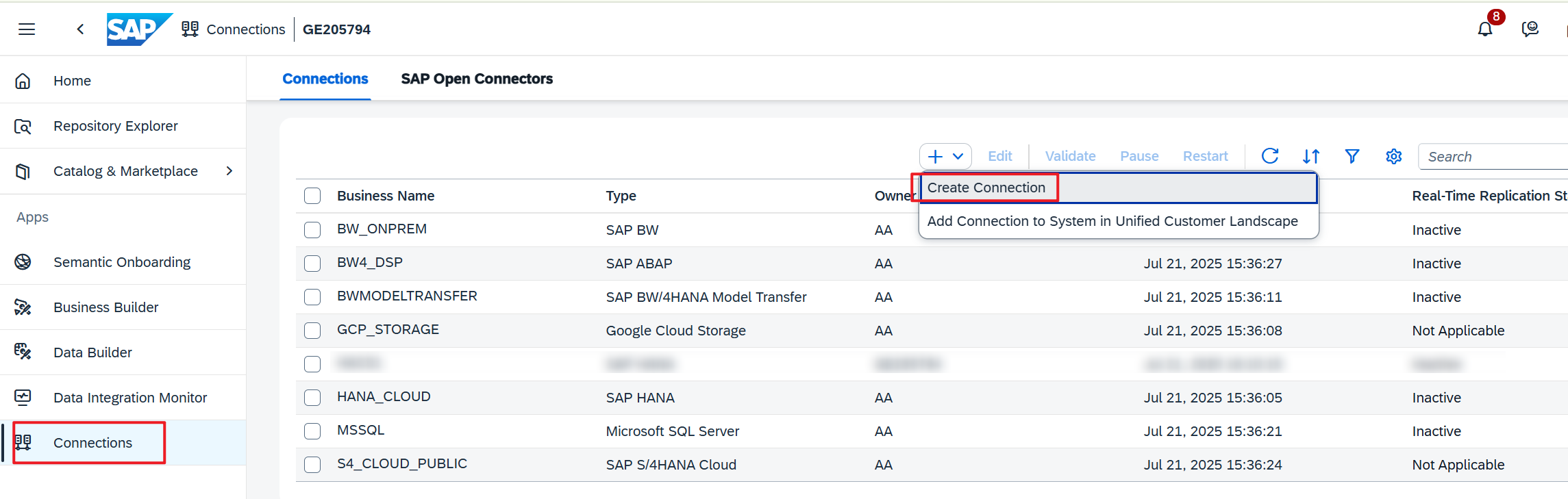Click the Google Cloud Storage type cell
Viewport: 1568px width, 499px height.
[675, 331]
